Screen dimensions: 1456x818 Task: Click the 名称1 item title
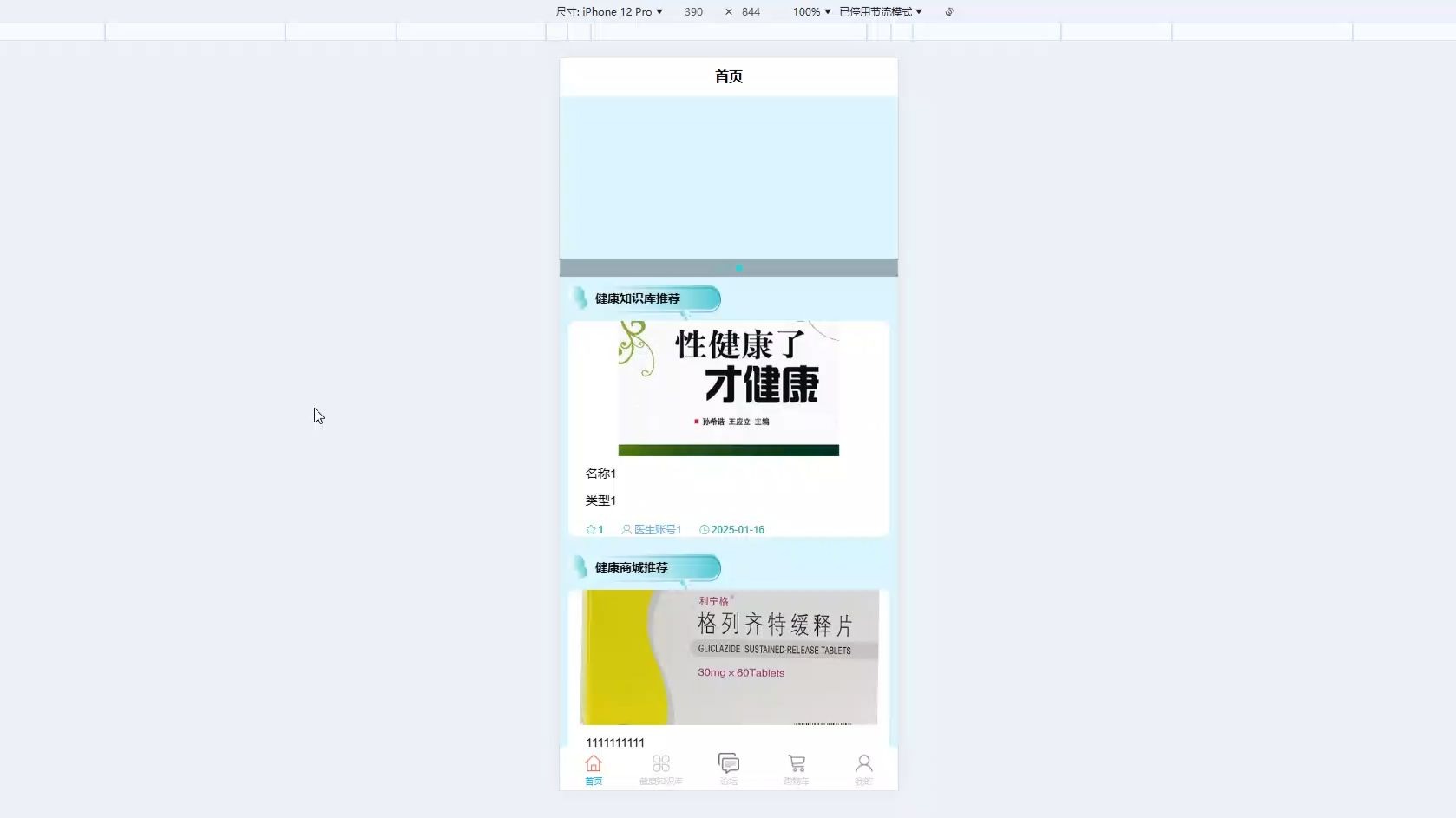pyautogui.click(x=600, y=474)
